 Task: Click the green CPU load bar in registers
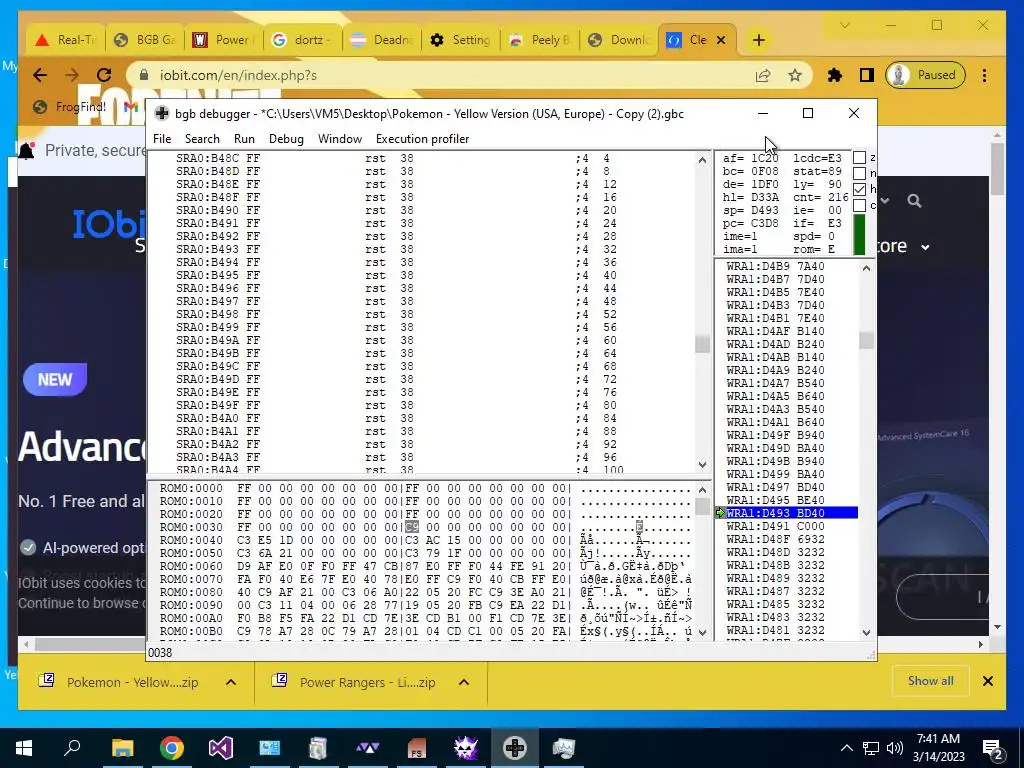859,234
